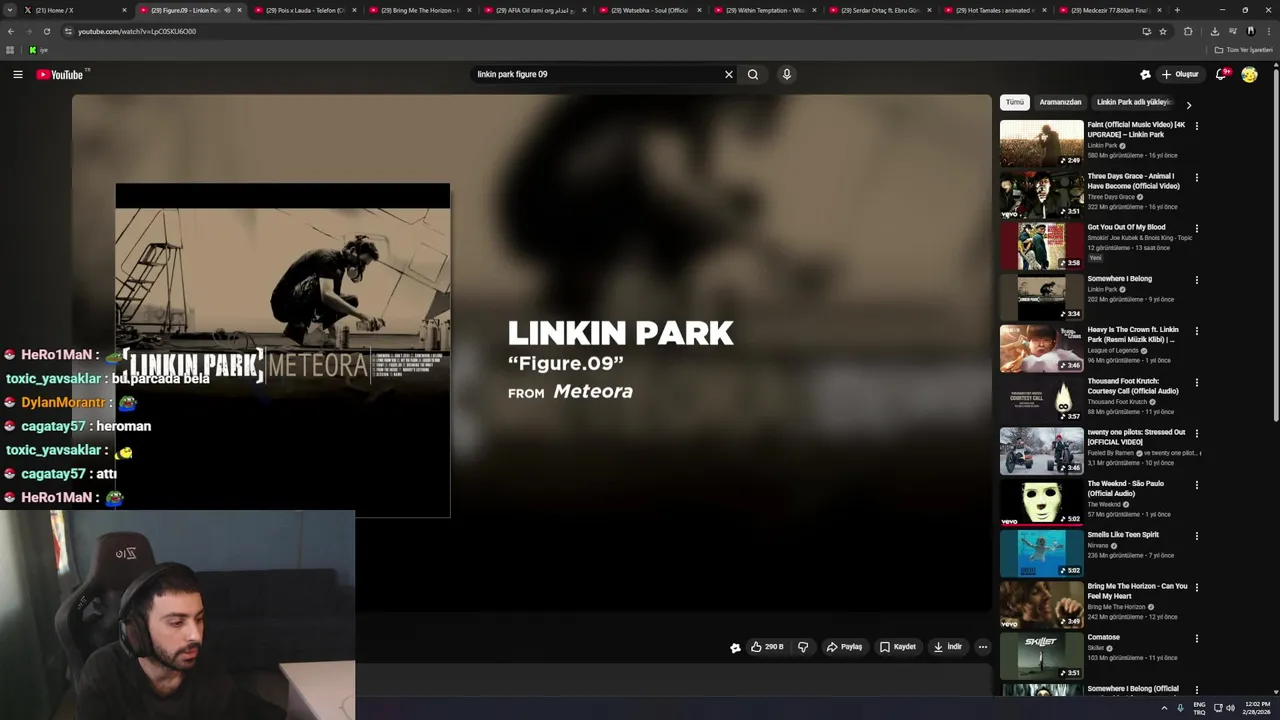The width and height of the screenshot is (1280, 720).
Task: Open options for Heavy Is The Crown
Action: point(1196,331)
